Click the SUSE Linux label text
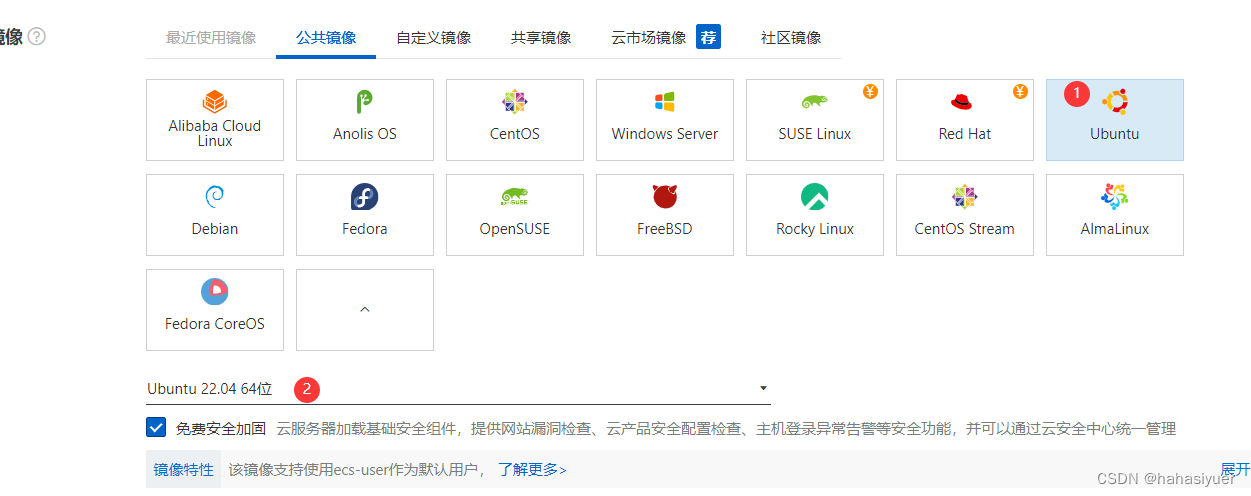Image resolution: width=1251 pixels, height=496 pixels. point(815,134)
